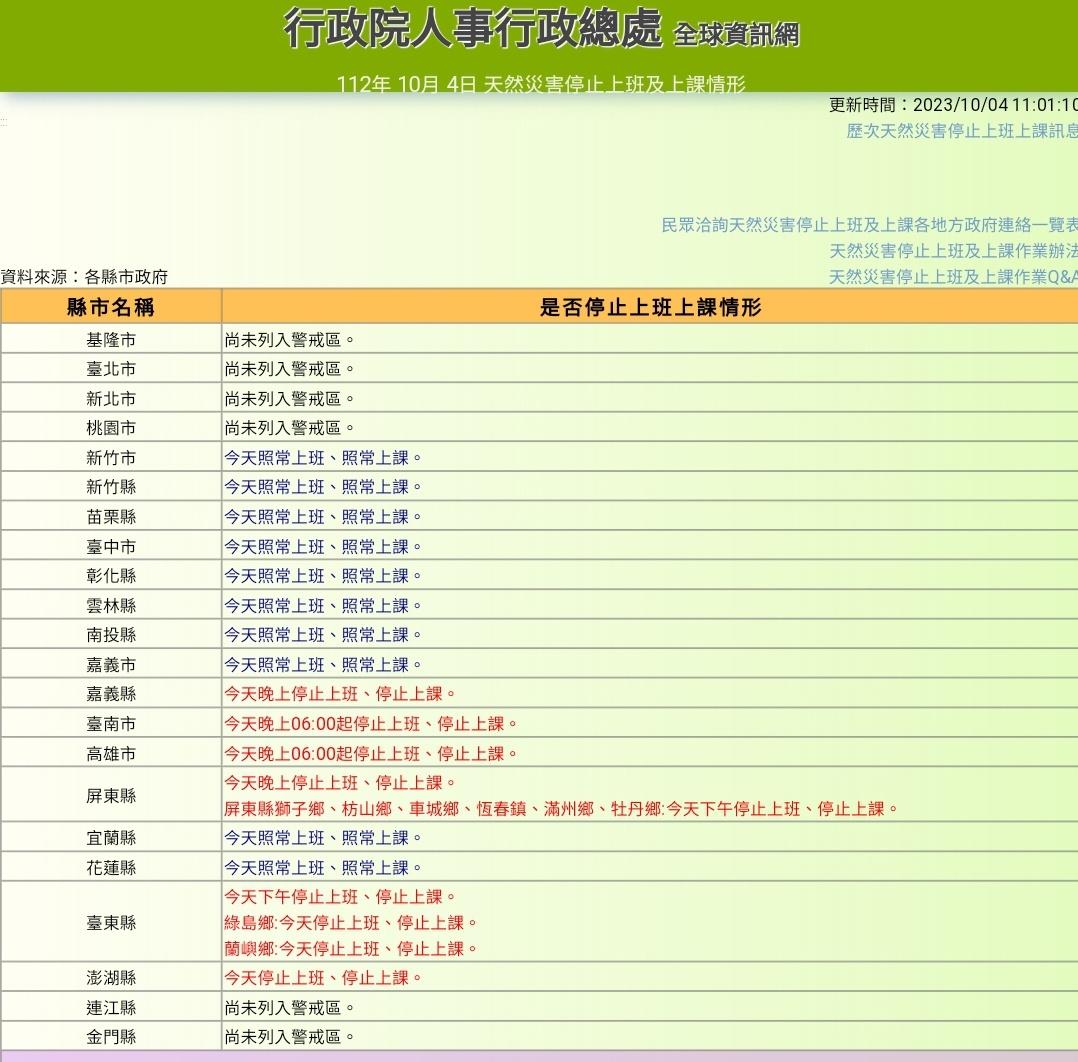Click the 蘭嶼鄉 closure notice text

click(351, 948)
